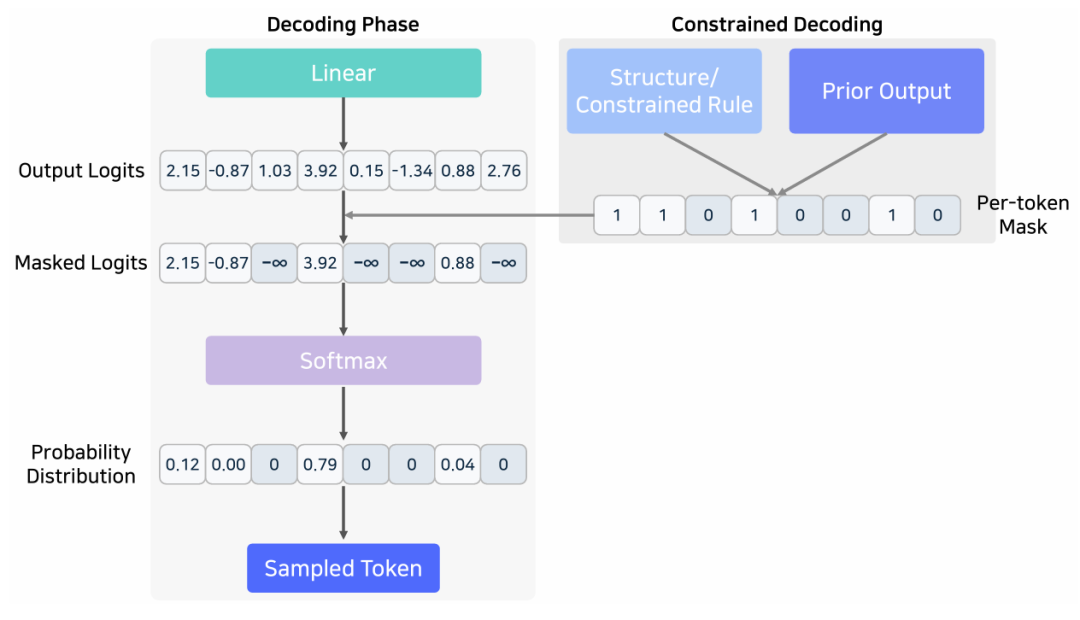Image resolution: width=1080 pixels, height=620 pixels.
Task: Click the teal Linear block
Action: click(x=343, y=73)
